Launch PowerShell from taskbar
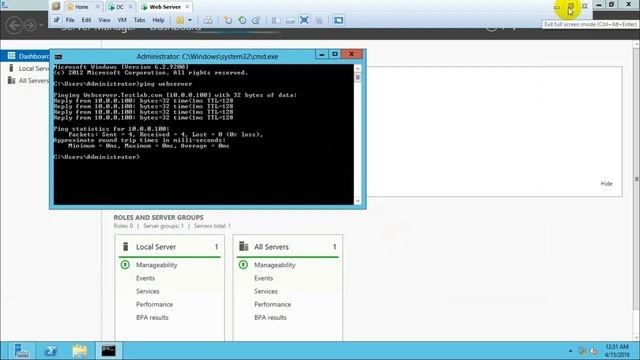This screenshot has width=640, height=360. pos(51,351)
